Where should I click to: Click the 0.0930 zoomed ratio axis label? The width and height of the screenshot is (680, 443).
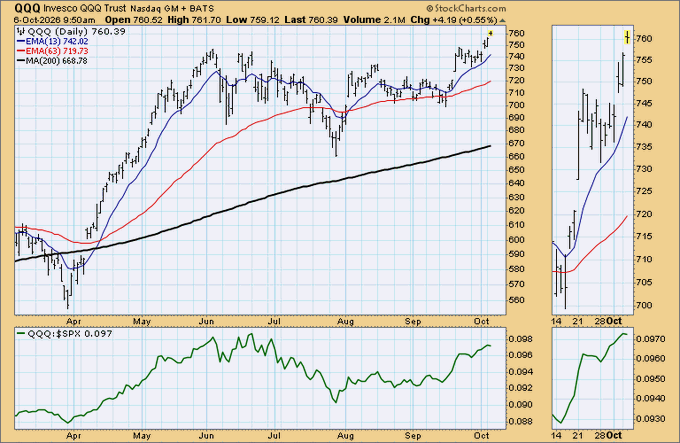[x=650, y=419]
